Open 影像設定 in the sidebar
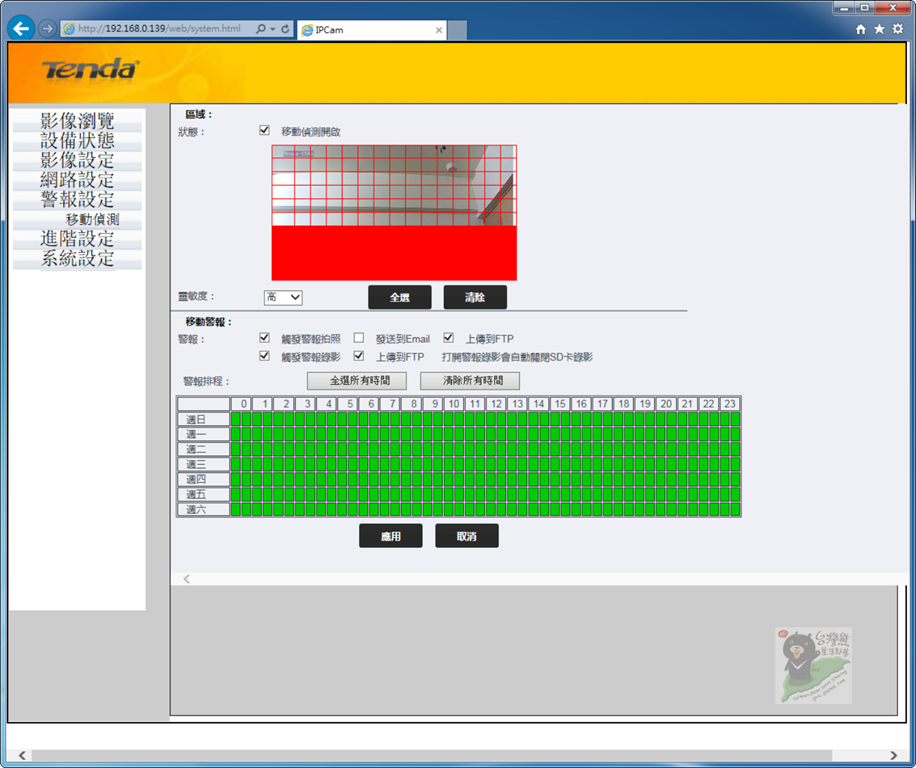Screen dimensions: 916x768 point(77,160)
